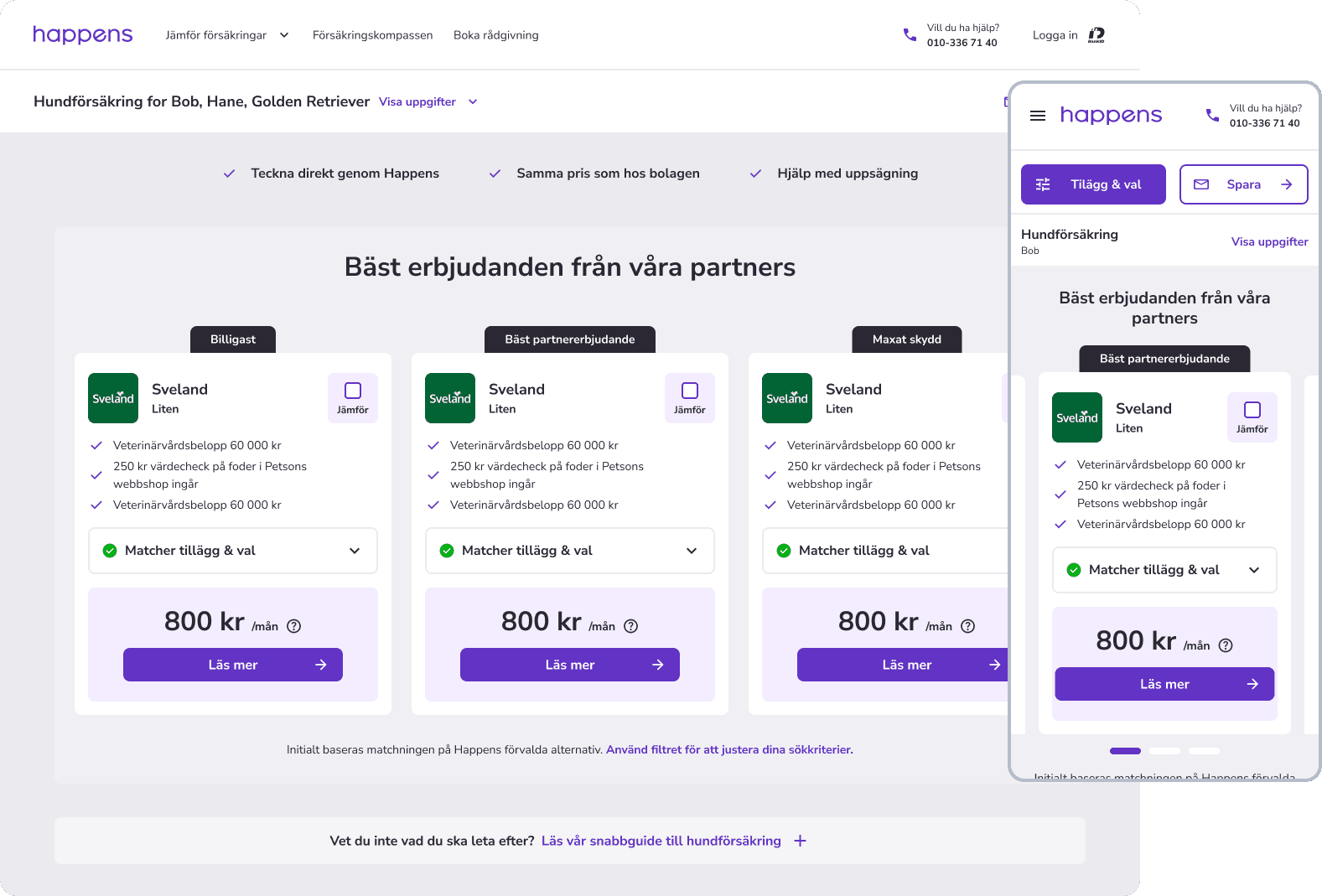Tick Jämför checkbox in desktop Bäst partnererbjudande card
Image resolution: width=1322 pixels, height=896 pixels.
690,391
